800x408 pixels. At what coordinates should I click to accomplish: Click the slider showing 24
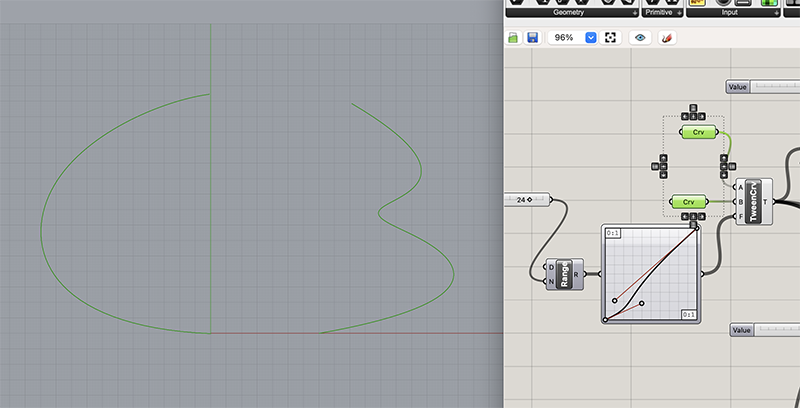click(x=529, y=200)
